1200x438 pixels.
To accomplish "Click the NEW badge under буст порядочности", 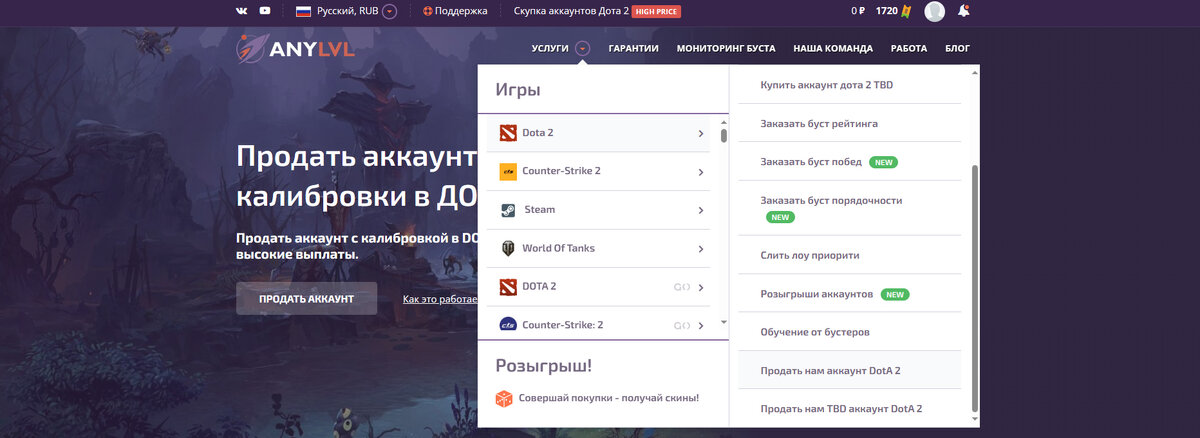I will (780, 217).
